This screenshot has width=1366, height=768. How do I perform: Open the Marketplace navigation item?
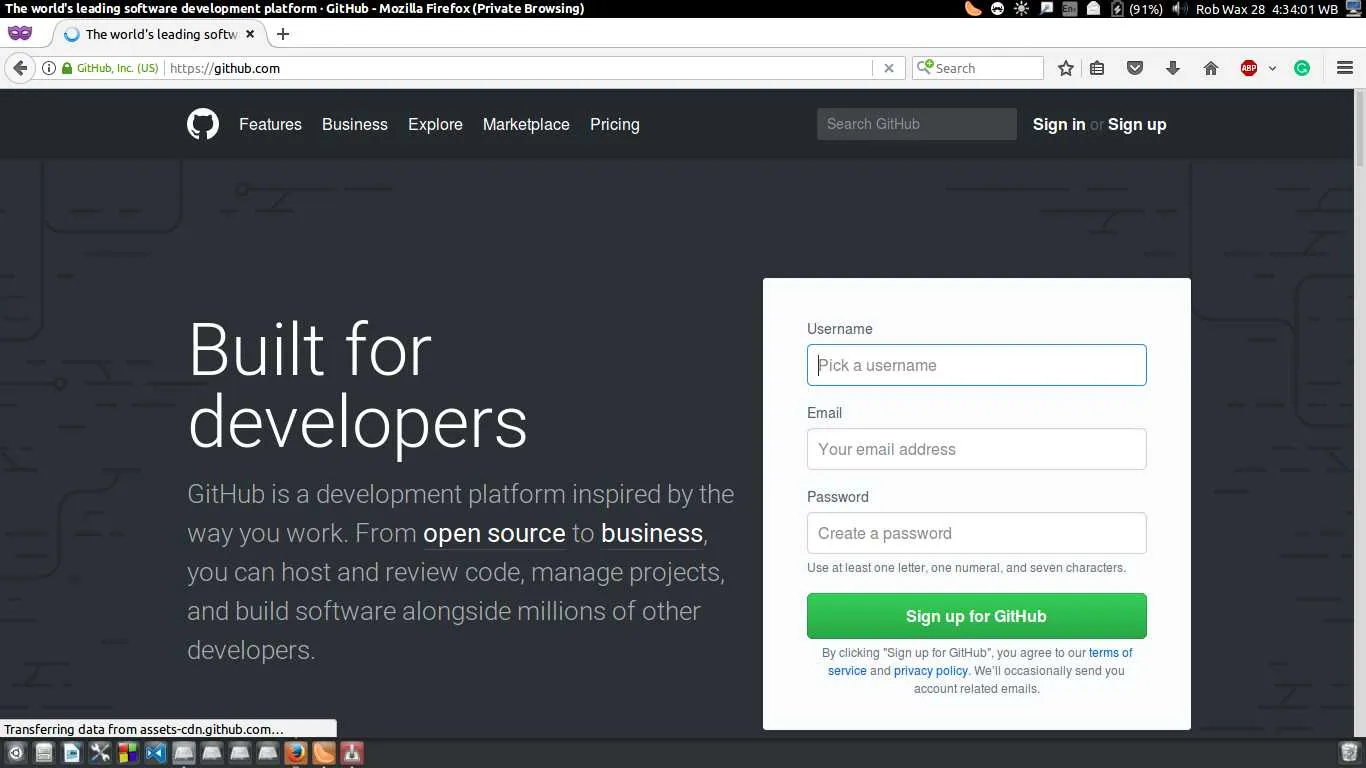click(526, 124)
